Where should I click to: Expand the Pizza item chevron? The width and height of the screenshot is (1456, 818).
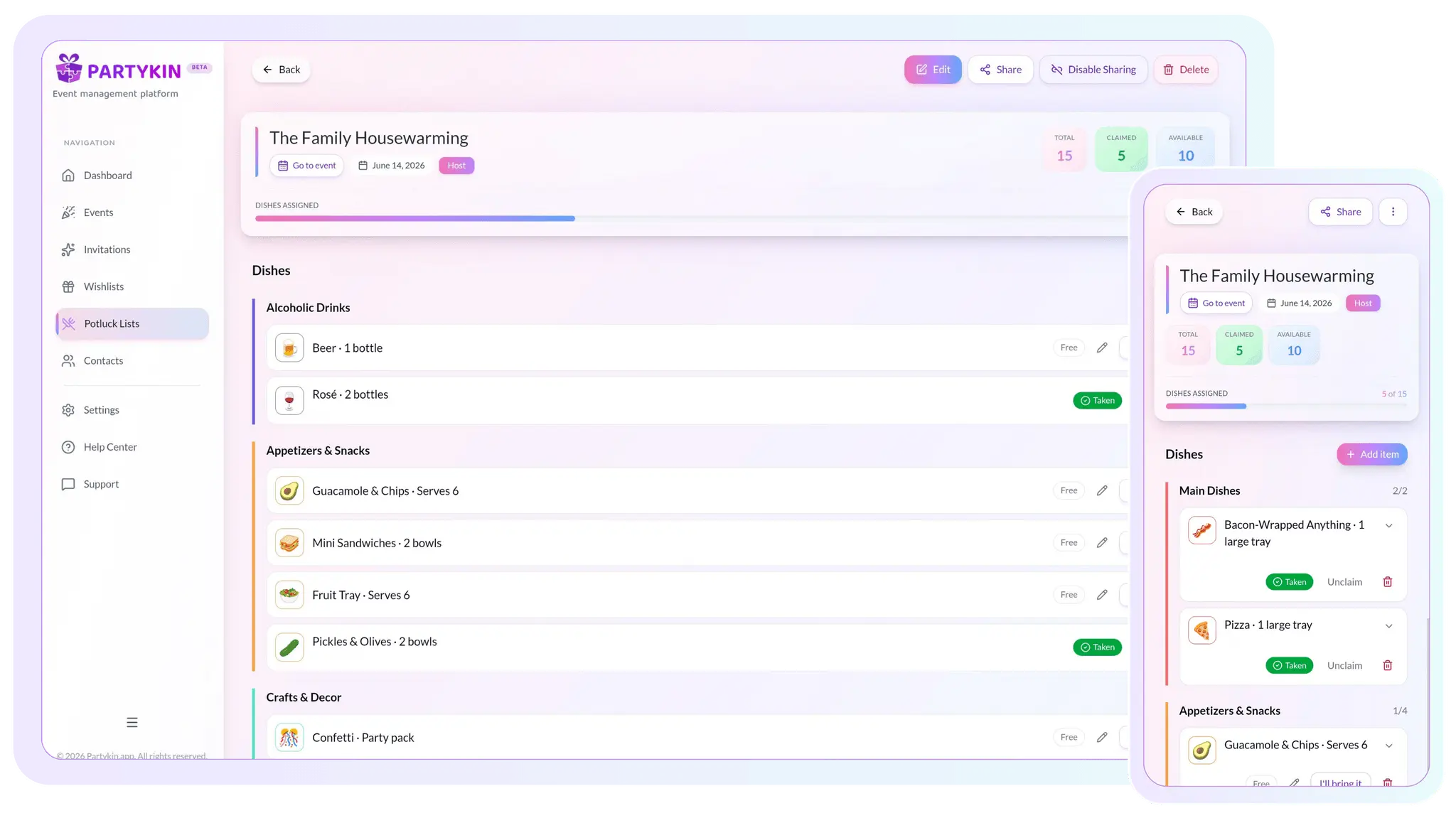(x=1388, y=626)
